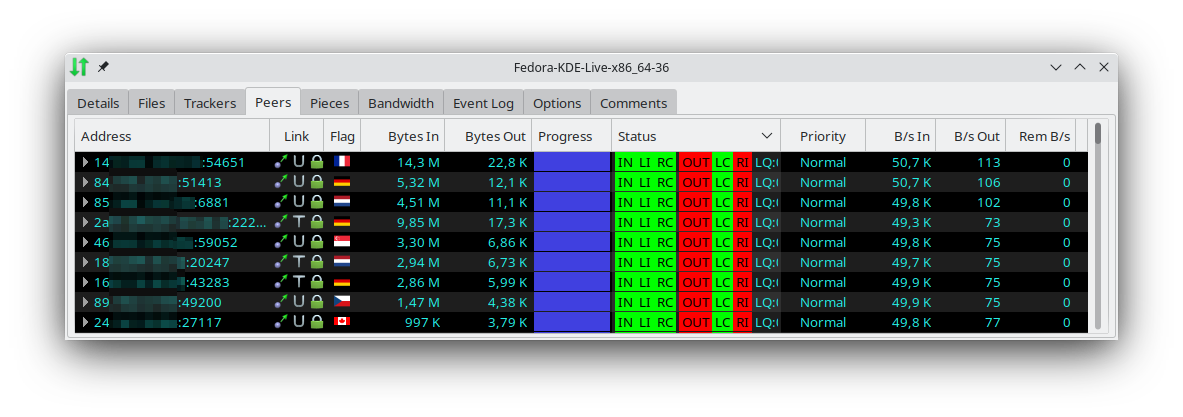
Task: Click the Tixati green arrows title bar icon
Action: pyautogui.click(x=79, y=67)
